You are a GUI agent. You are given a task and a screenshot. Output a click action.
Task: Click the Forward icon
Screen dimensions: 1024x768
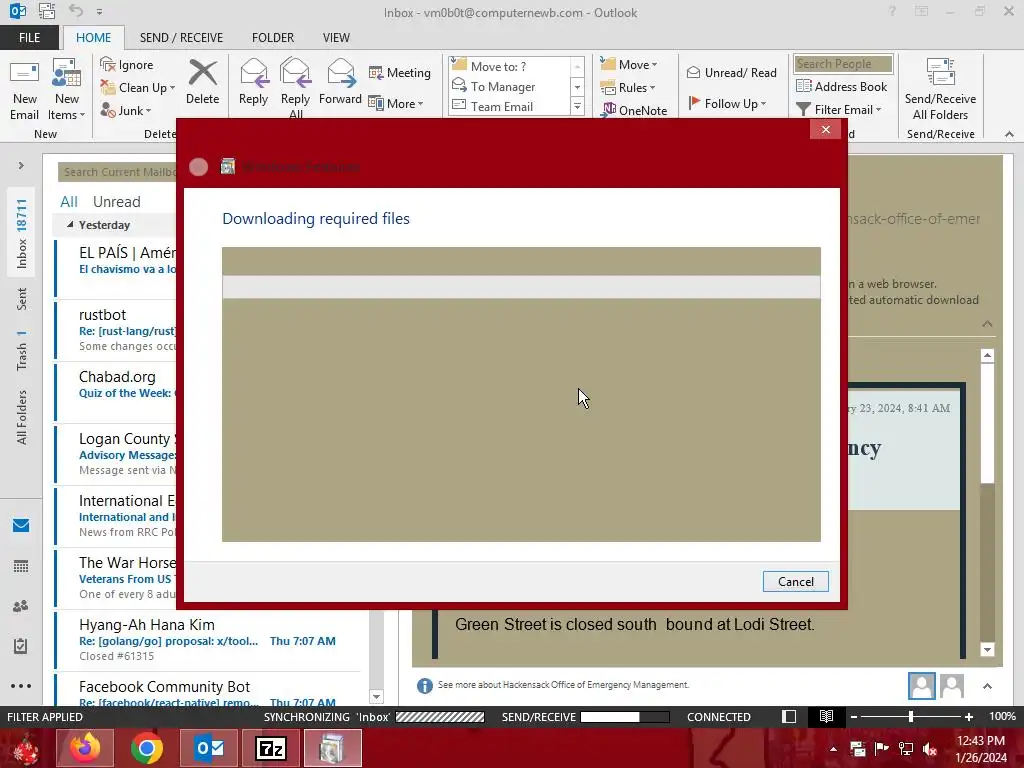click(x=340, y=73)
